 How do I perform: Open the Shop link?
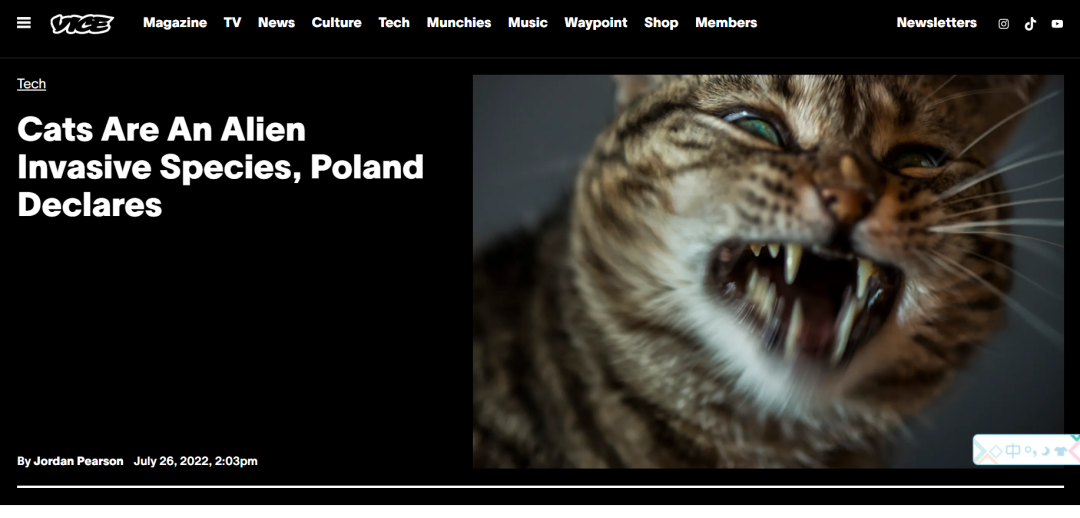click(x=661, y=23)
